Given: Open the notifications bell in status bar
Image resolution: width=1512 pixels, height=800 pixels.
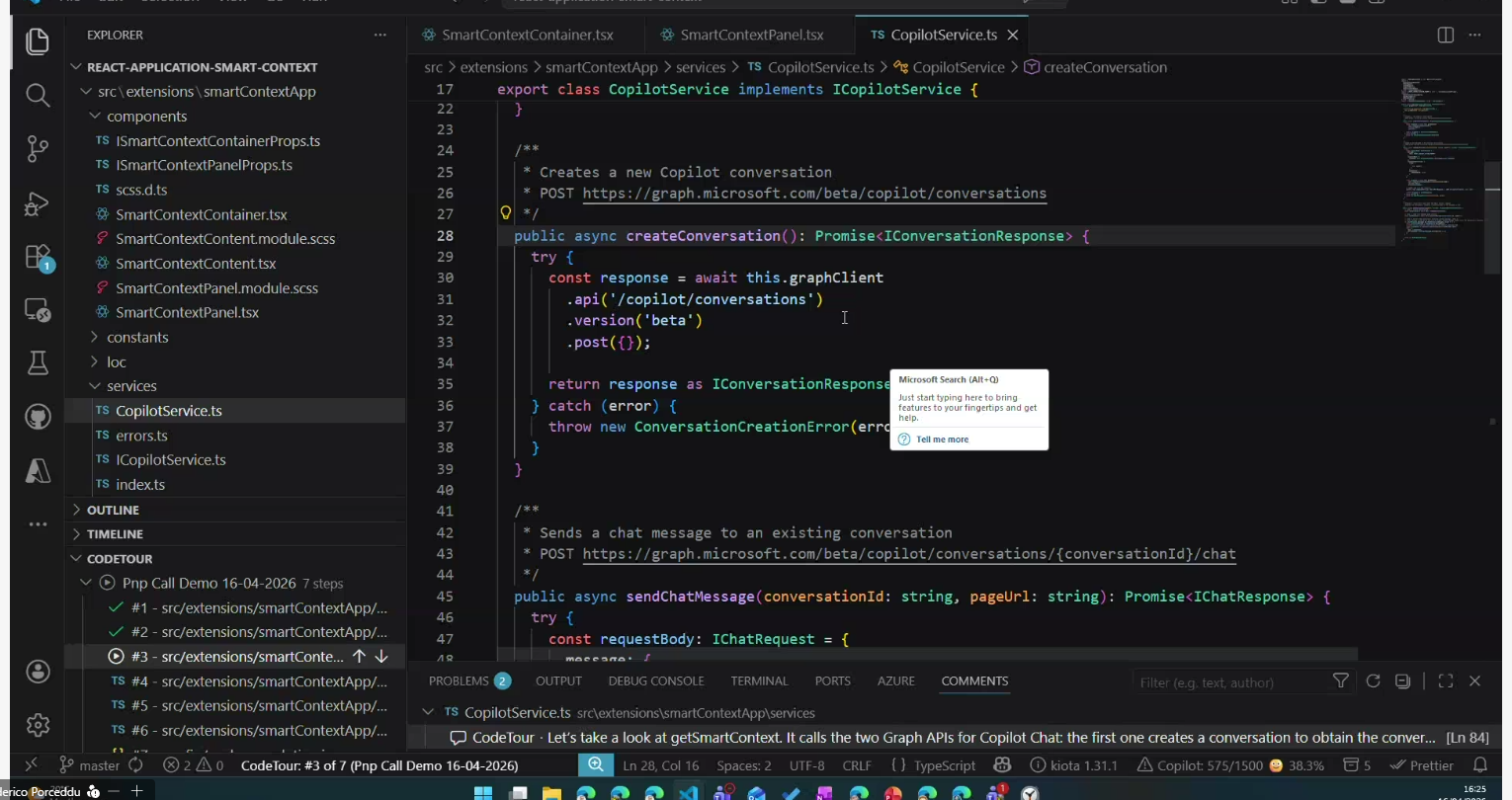Looking at the screenshot, I should click(1479, 765).
